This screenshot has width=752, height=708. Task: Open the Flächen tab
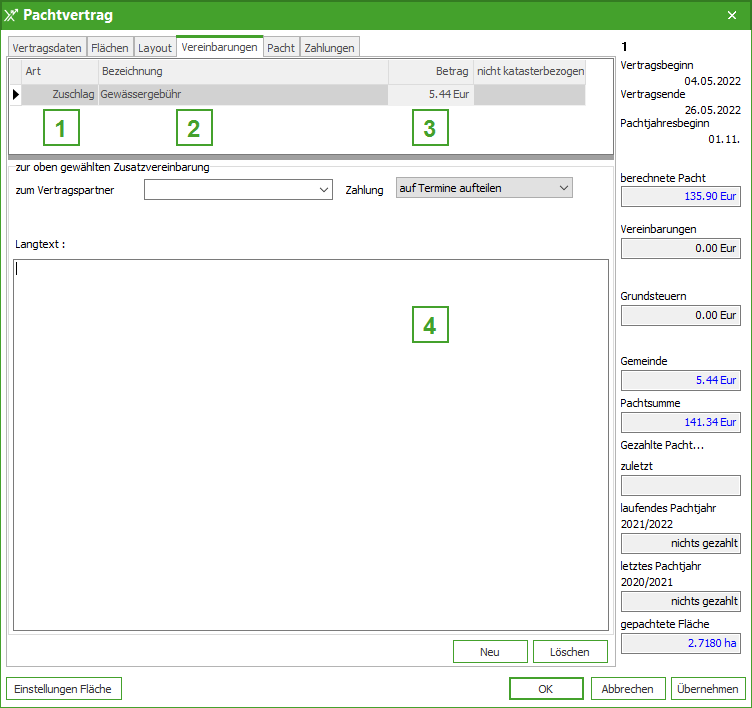110,48
